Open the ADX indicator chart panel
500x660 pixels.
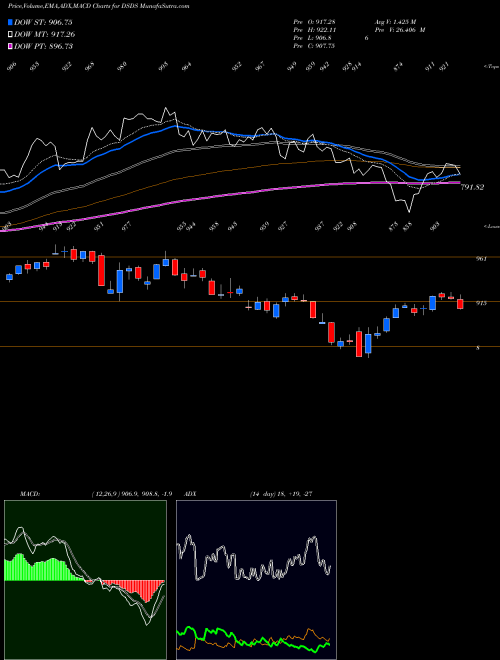coord(256,580)
